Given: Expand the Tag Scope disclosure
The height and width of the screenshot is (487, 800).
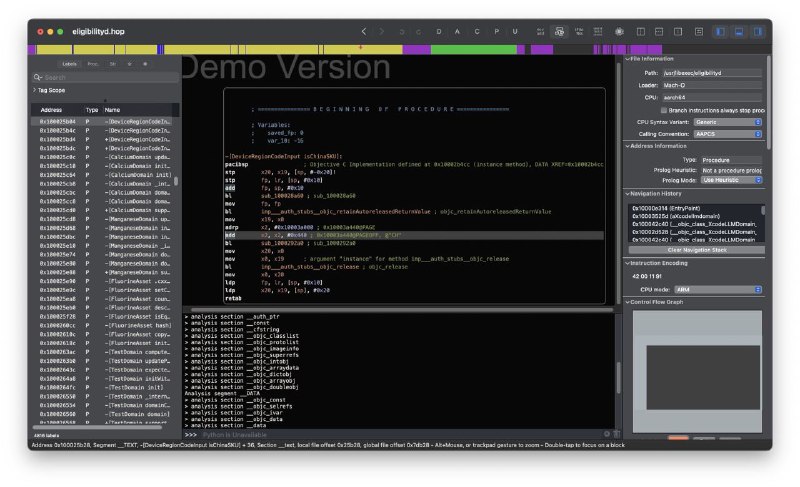Looking at the screenshot, I should click(x=34, y=90).
